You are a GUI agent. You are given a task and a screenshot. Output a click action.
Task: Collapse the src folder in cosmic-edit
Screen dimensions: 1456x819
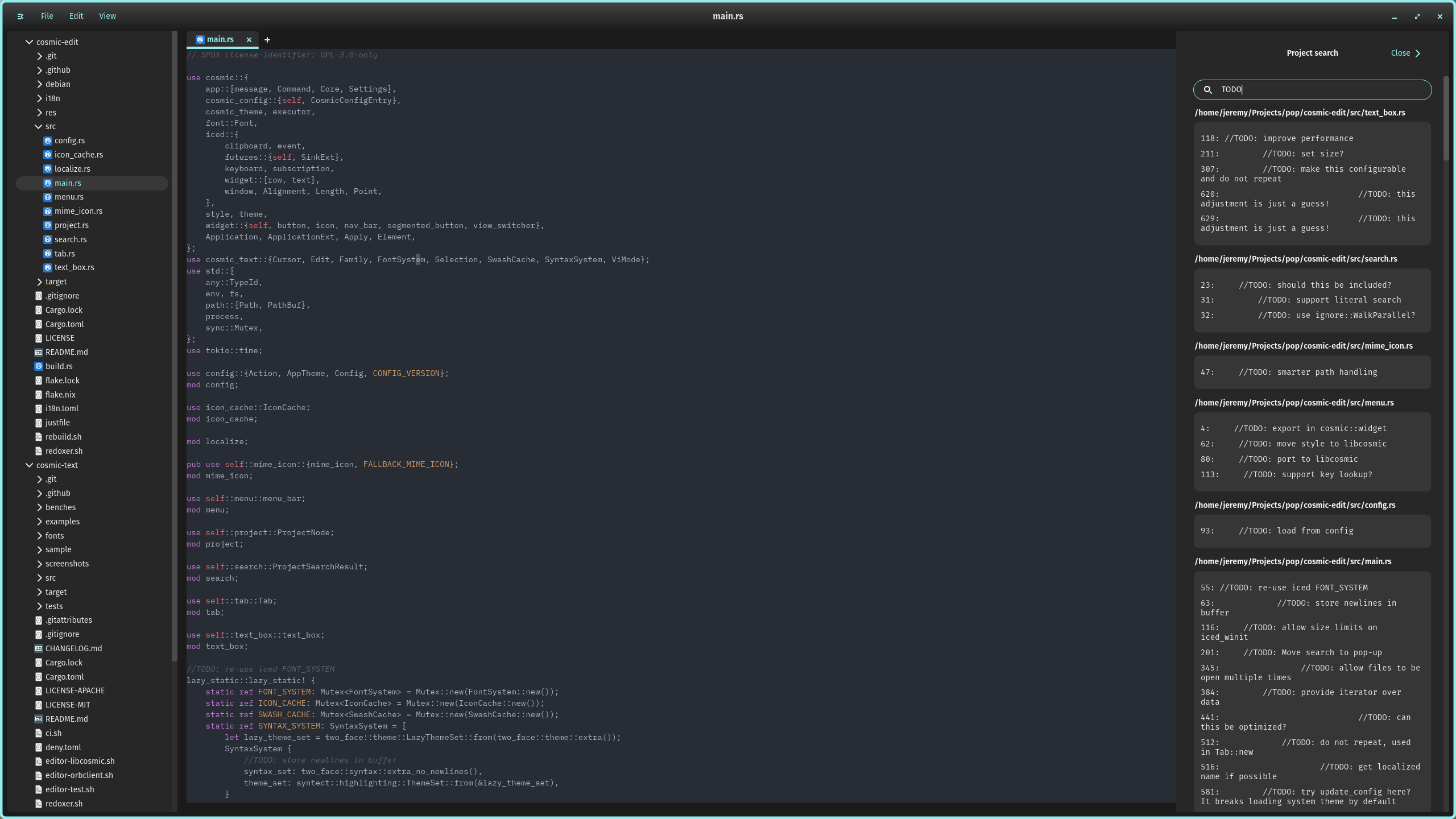click(39, 127)
